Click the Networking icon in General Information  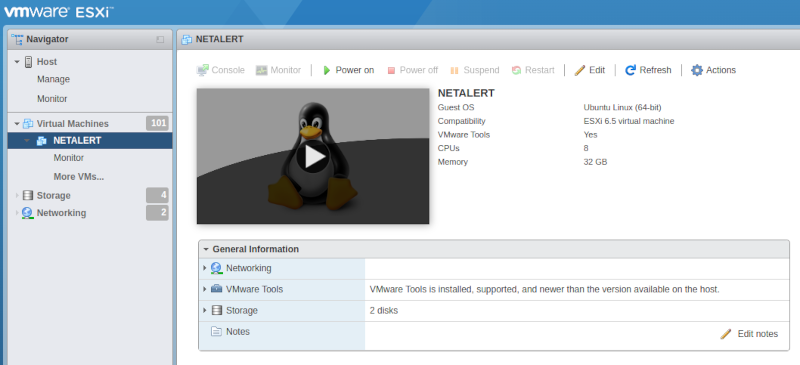pos(216,268)
